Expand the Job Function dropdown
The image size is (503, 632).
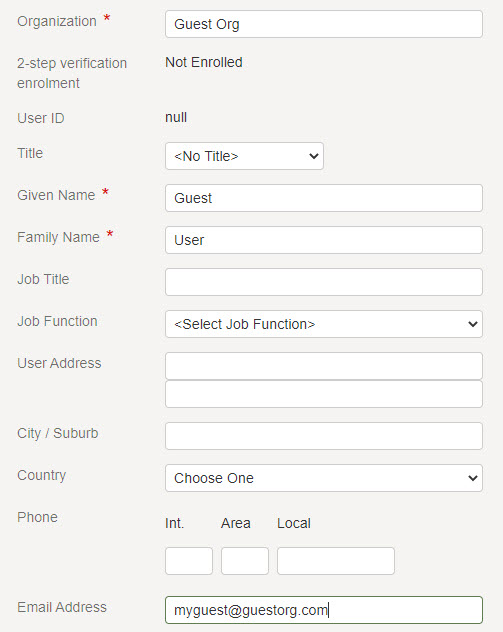[x=324, y=324]
